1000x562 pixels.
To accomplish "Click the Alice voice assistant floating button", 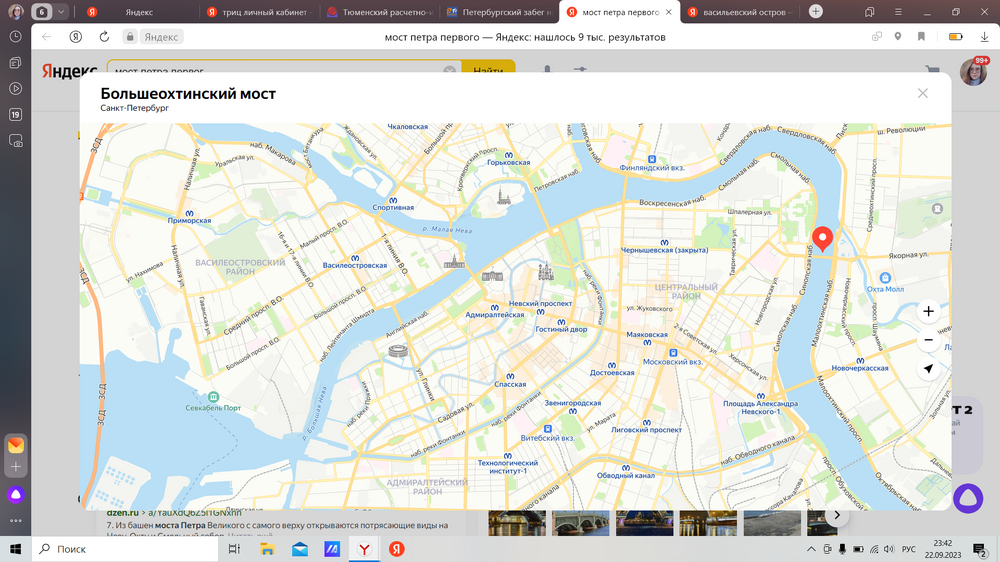I will 968,498.
